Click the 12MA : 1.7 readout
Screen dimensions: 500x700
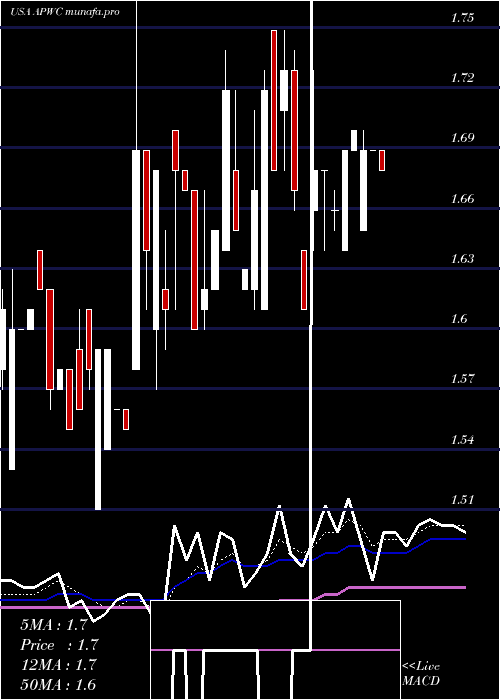tap(58, 665)
